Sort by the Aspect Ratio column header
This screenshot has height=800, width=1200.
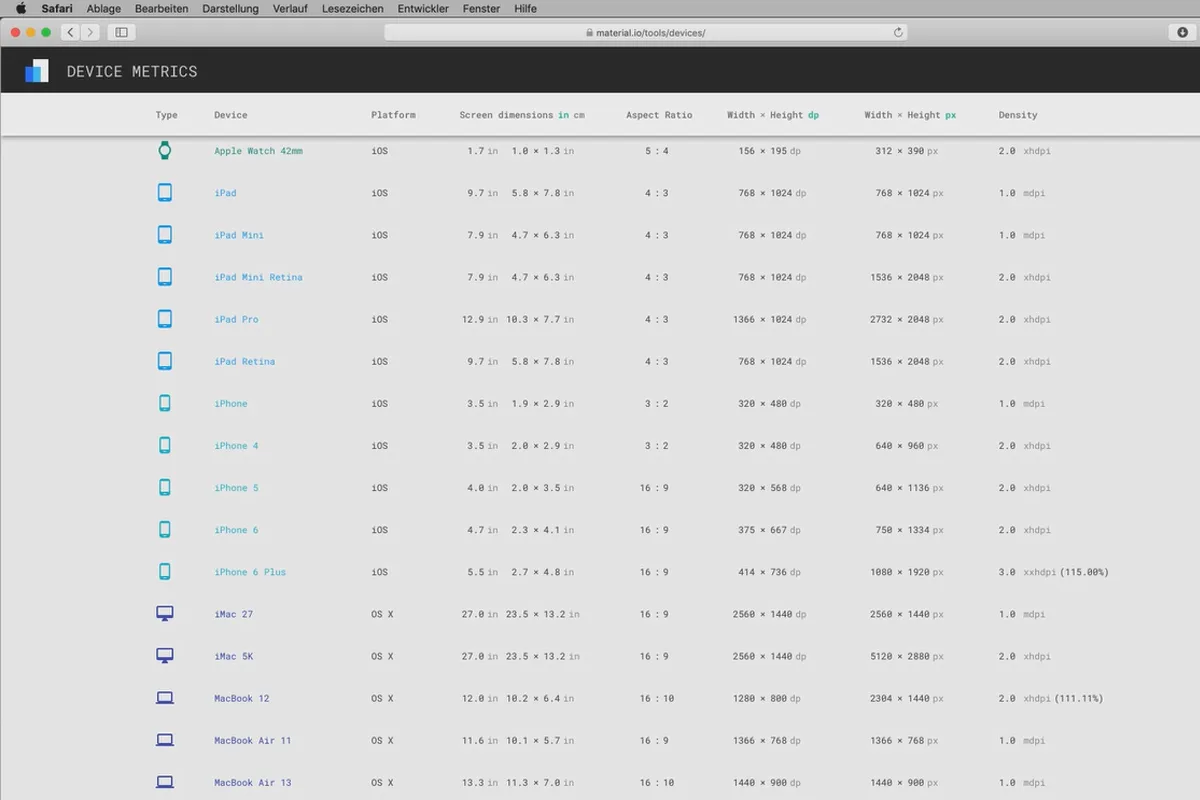659,115
